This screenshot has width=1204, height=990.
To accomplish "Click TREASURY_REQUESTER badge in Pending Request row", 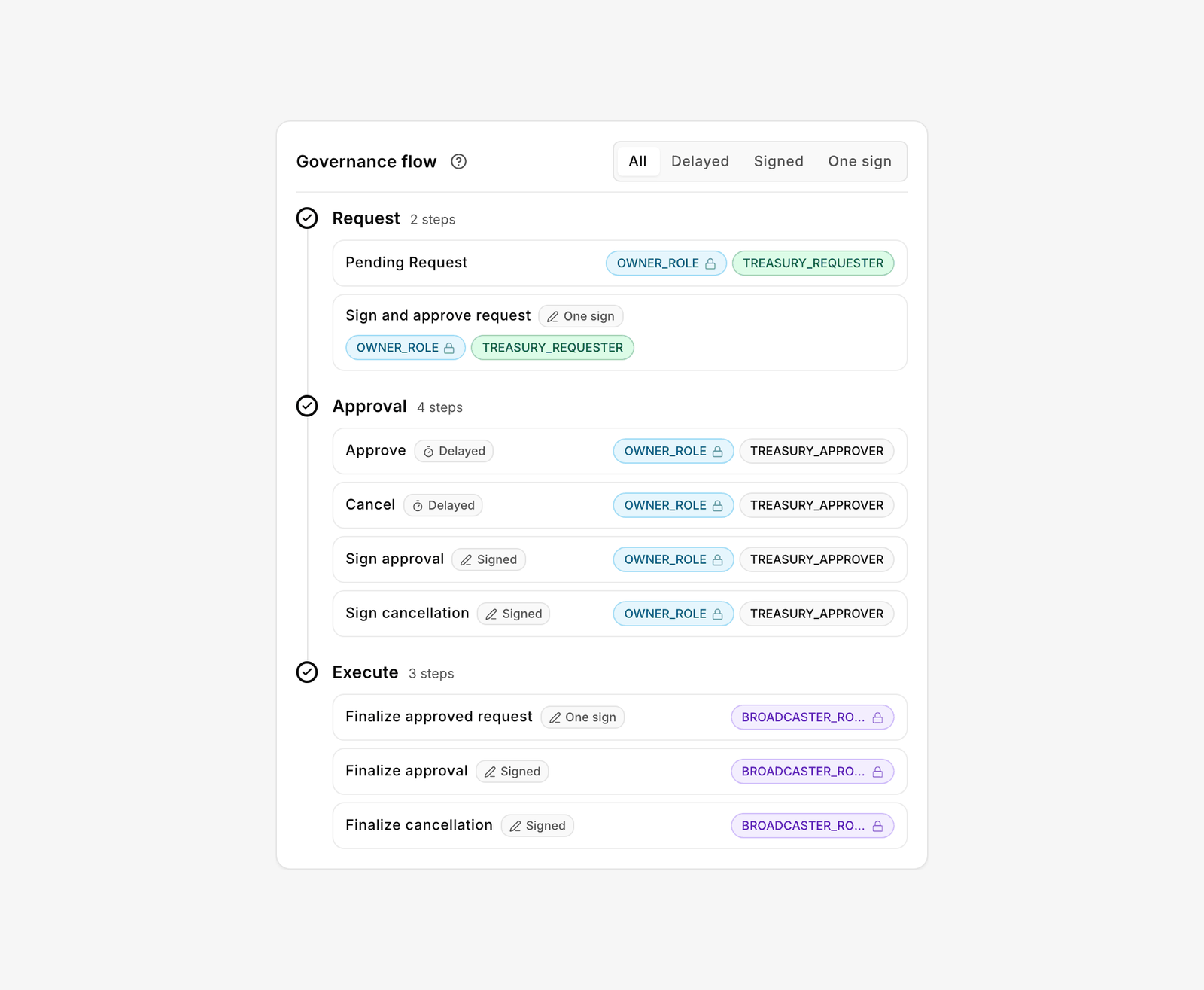I will coord(813,263).
